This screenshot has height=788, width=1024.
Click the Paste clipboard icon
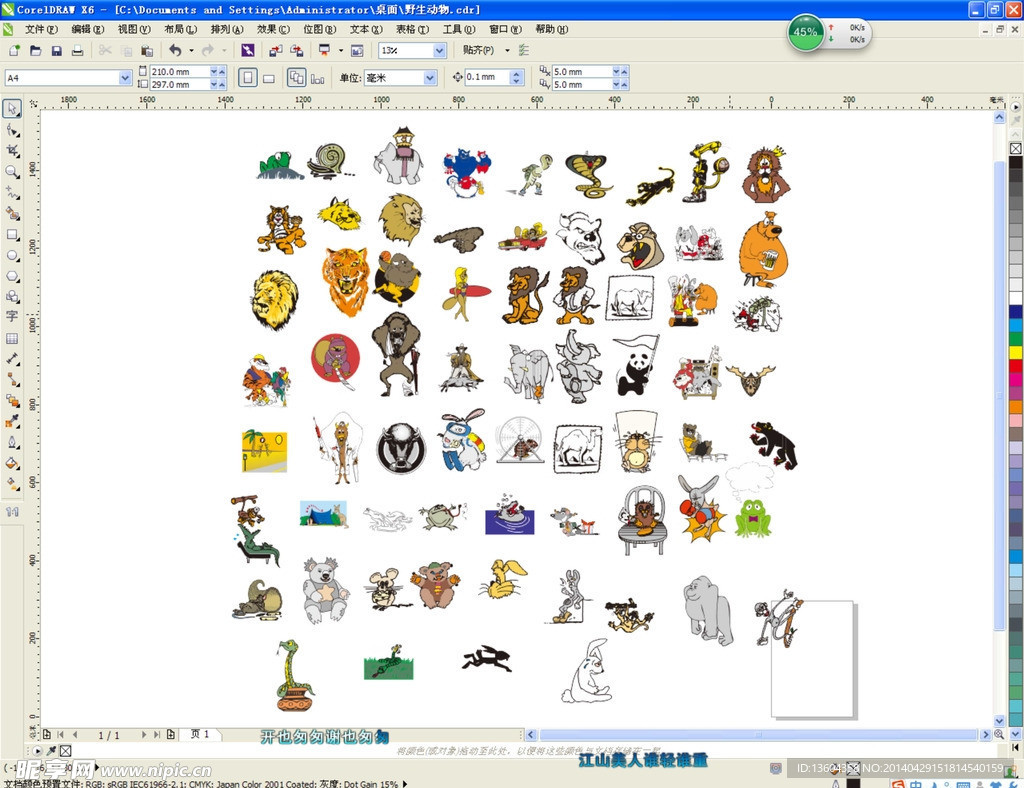147,50
